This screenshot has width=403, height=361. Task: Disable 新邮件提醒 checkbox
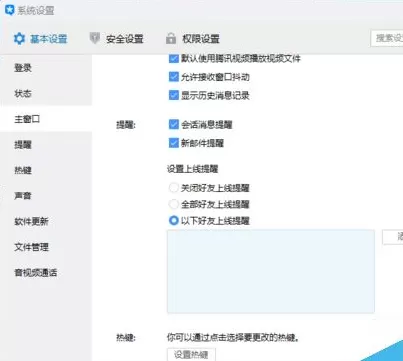[x=174, y=143]
